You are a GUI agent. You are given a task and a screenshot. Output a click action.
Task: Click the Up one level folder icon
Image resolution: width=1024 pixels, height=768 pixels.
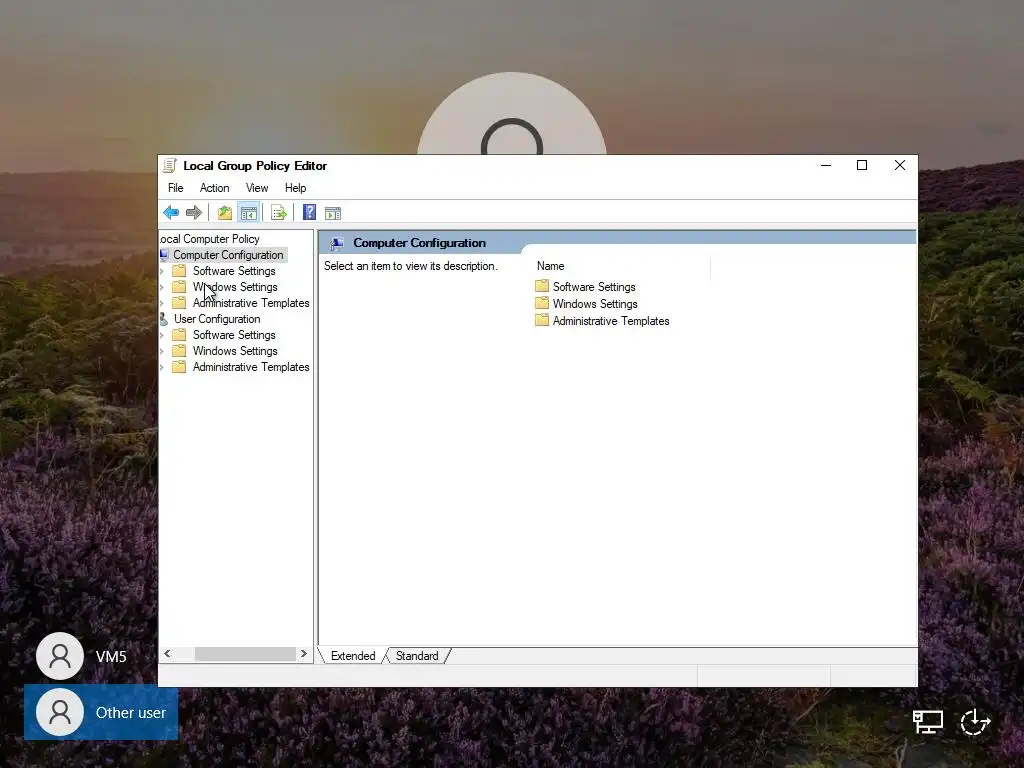225,212
